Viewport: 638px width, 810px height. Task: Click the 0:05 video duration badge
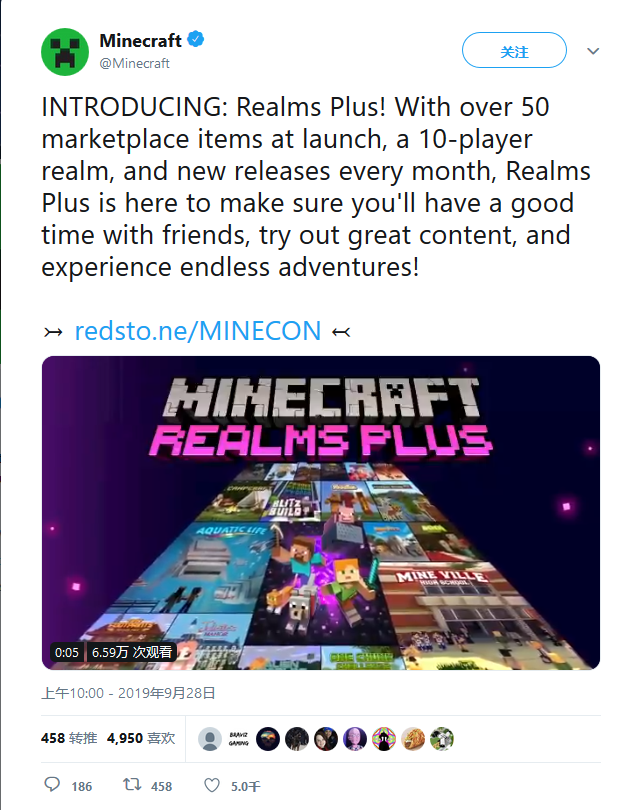pyautogui.click(x=67, y=652)
